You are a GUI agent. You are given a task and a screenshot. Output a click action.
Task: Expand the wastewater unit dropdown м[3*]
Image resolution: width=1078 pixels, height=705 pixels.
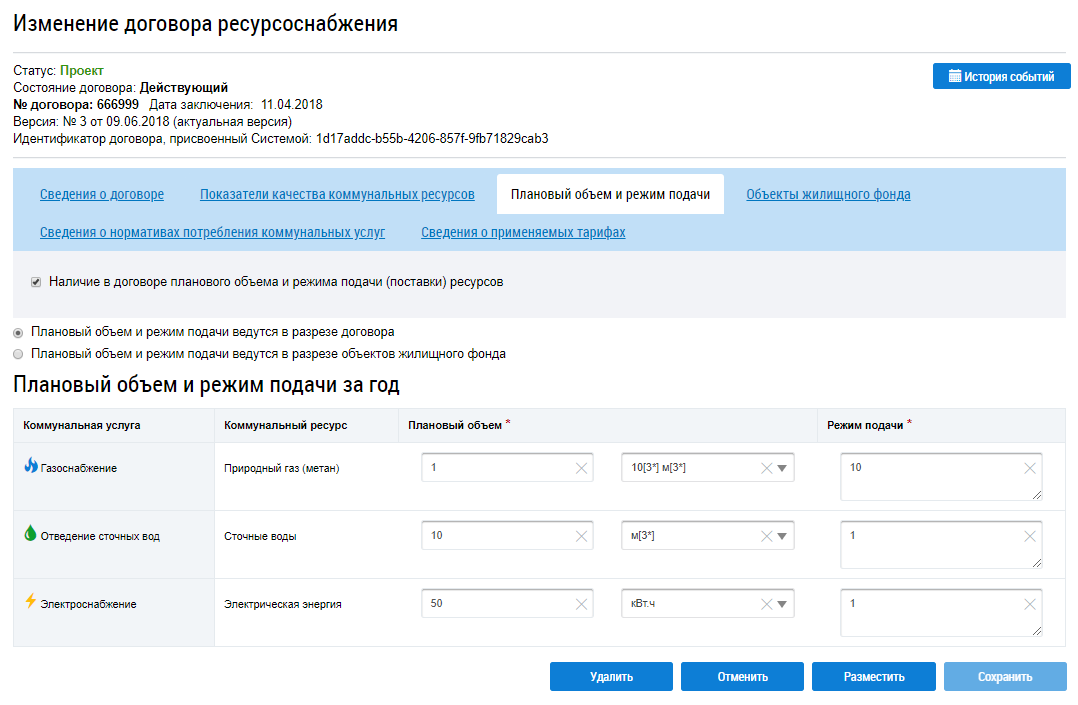point(783,536)
